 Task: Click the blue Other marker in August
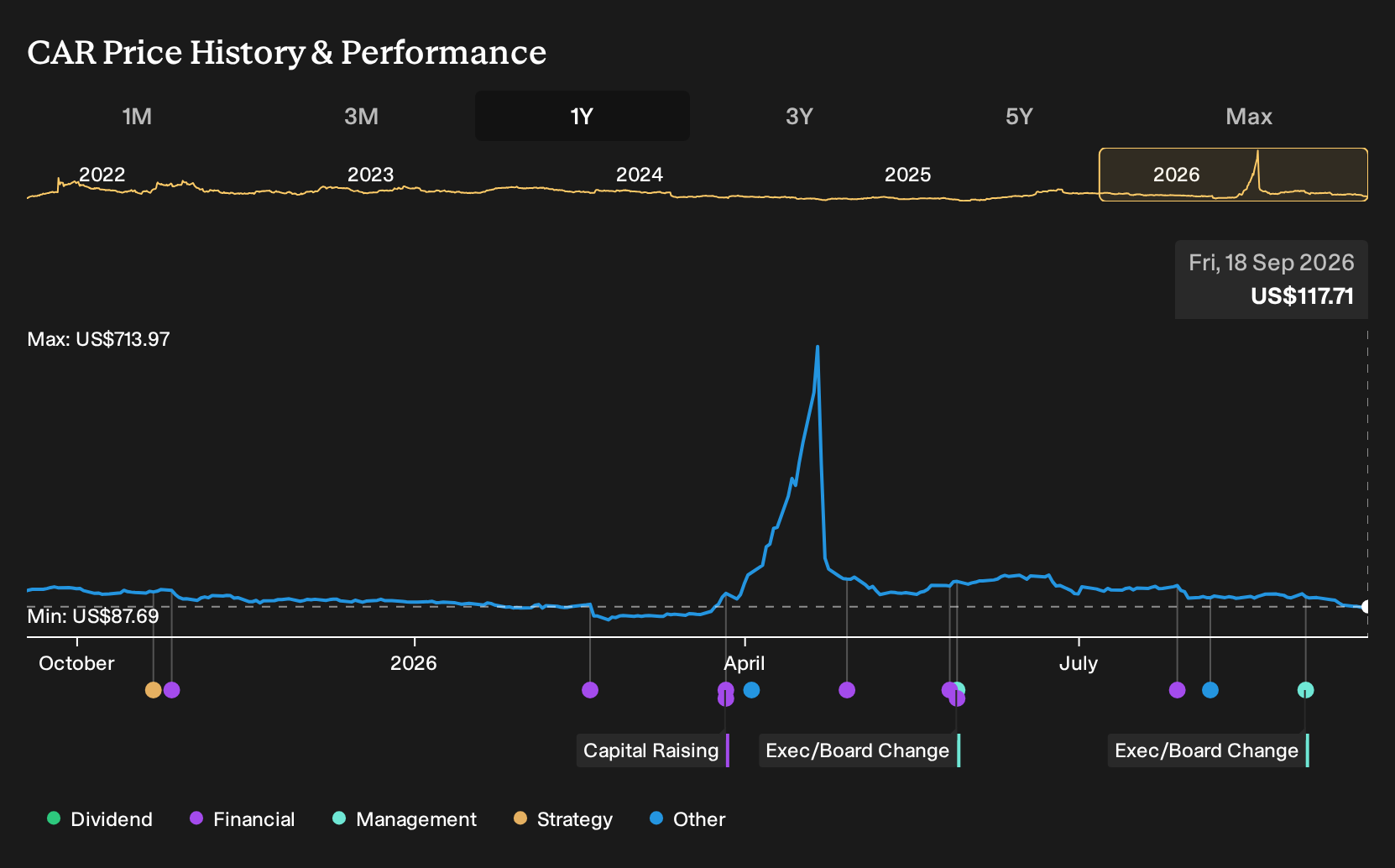click(1210, 690)
